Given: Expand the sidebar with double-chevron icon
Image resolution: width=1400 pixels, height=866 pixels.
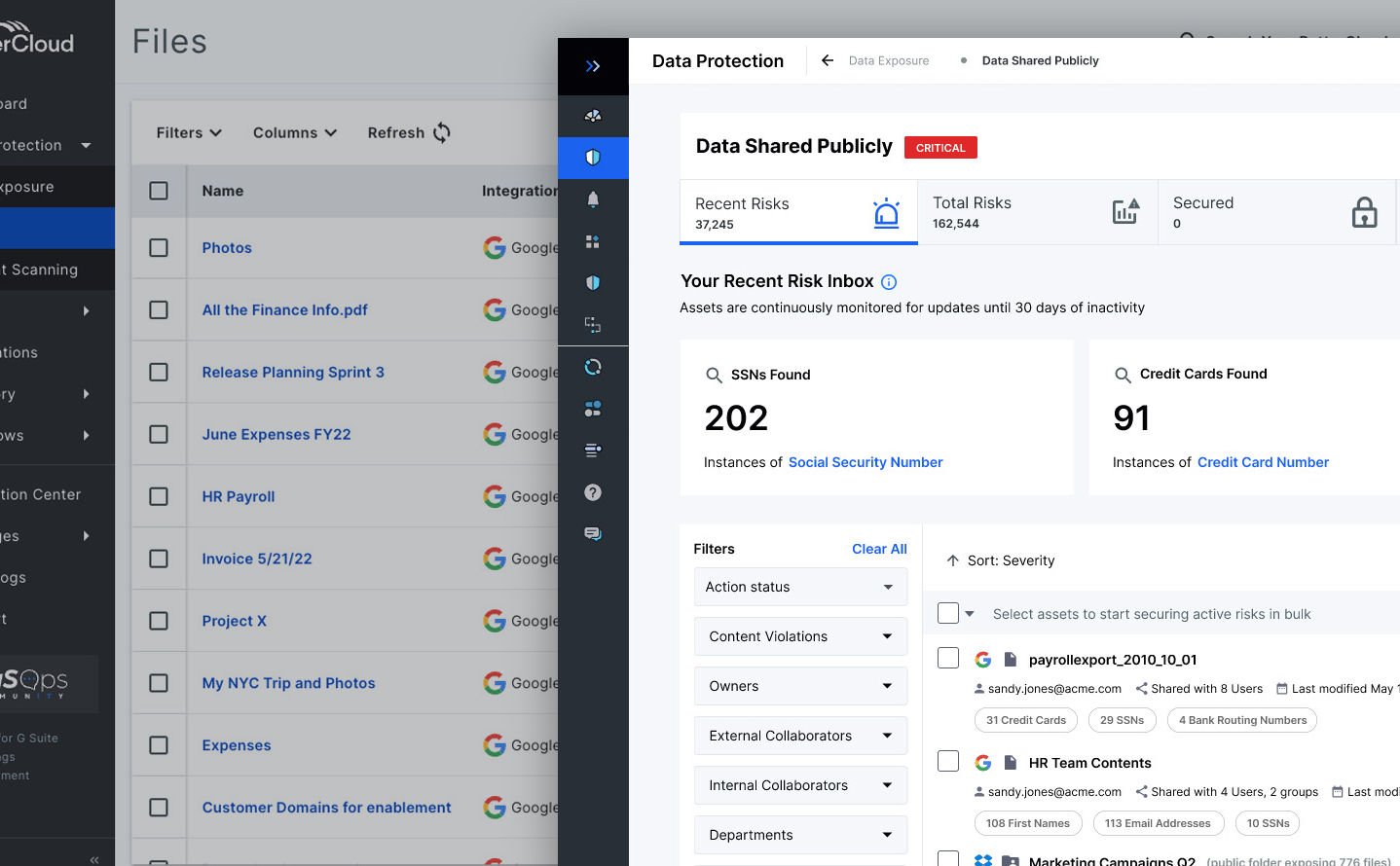Looking at the screenshot, I should (593, 66).
